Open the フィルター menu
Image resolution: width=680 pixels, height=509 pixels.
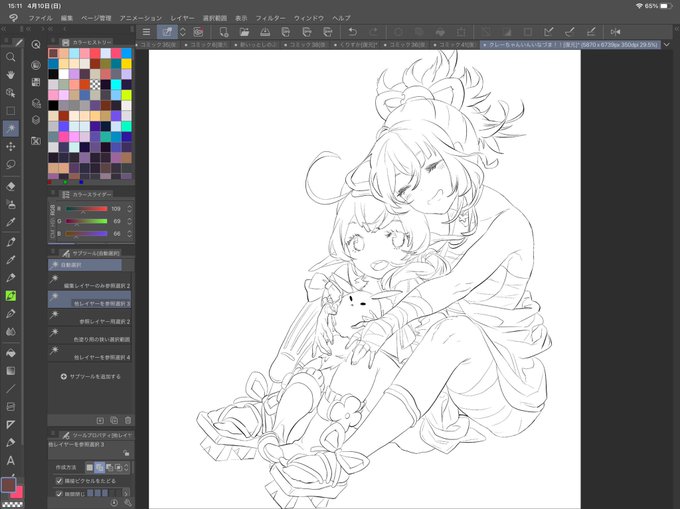270,18
